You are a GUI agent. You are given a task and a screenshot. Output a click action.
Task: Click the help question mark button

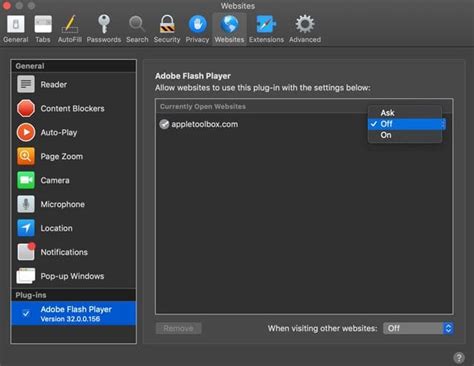point(459,358)
